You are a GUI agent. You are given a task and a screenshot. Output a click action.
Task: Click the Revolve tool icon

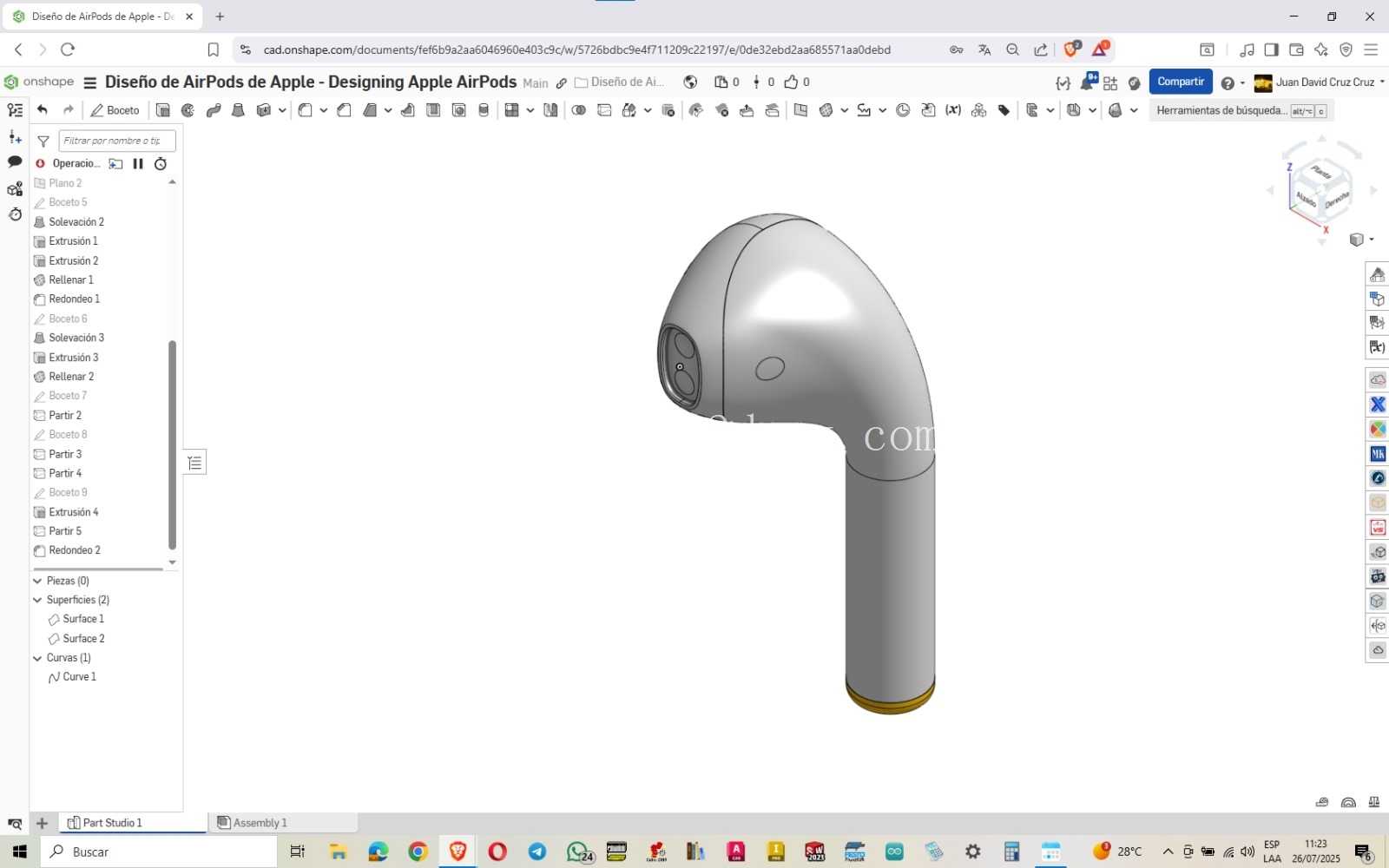pos(188,110)
